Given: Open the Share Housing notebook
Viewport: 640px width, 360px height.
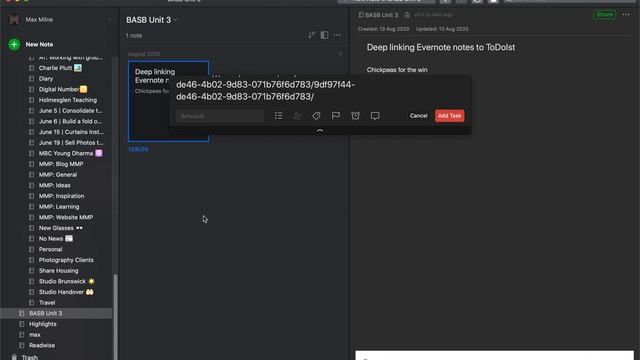Looking at the screenshot, I should click(x=58, y=271).
